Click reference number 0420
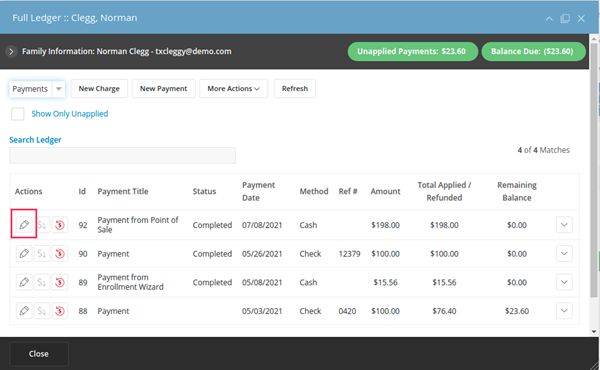 (x=347, y=311)
